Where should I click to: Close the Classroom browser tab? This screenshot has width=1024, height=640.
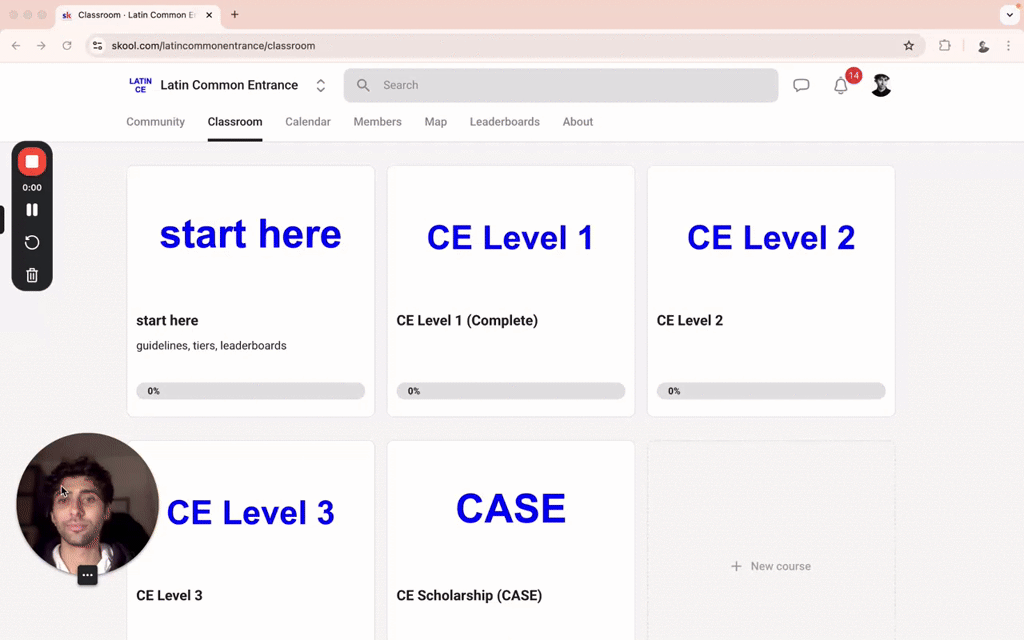click(209, 14)
